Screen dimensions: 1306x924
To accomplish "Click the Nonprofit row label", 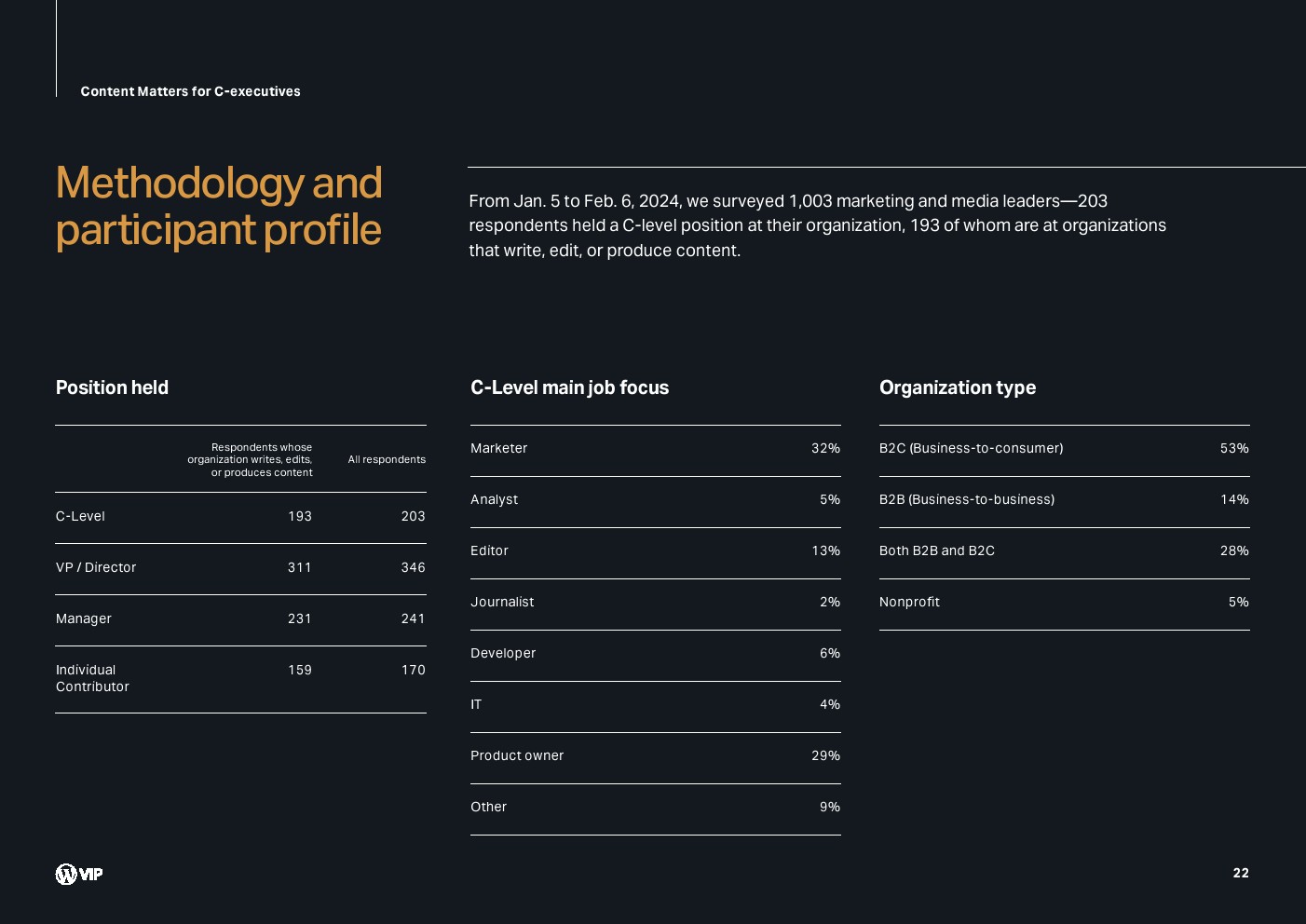I will [x=909, y=602].
